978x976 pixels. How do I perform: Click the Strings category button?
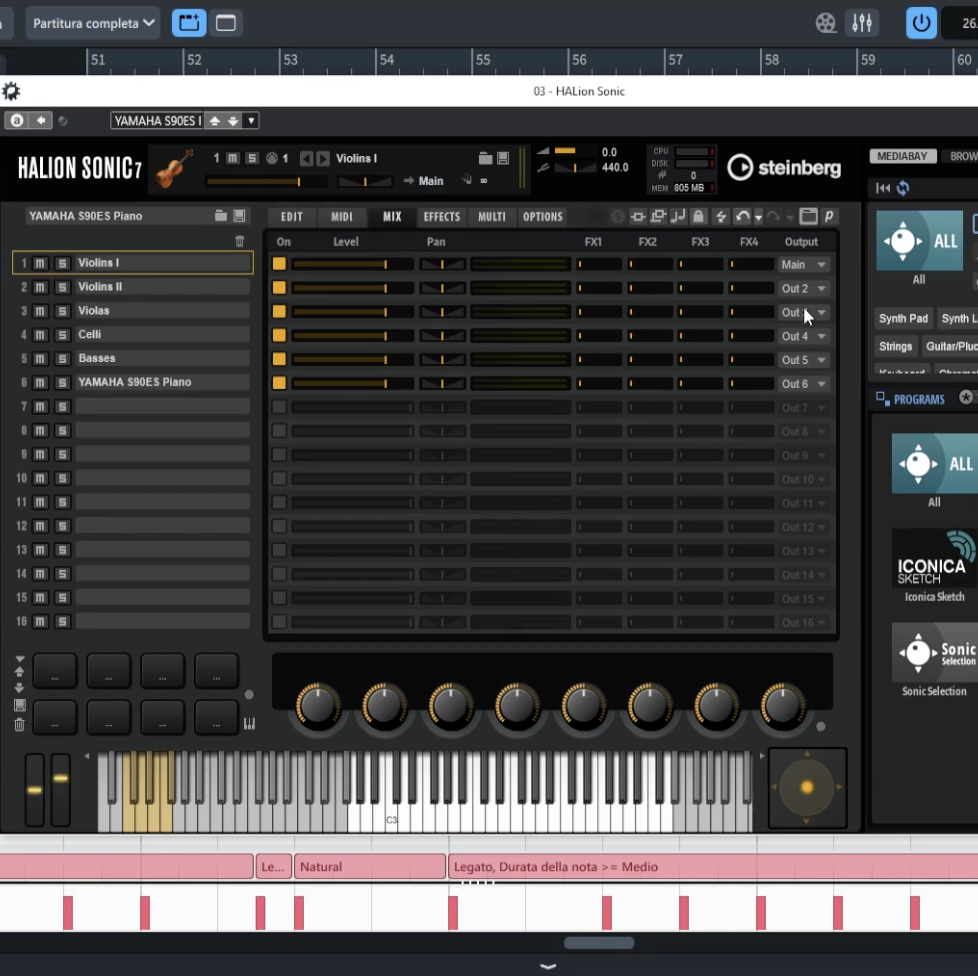(895, 347)
